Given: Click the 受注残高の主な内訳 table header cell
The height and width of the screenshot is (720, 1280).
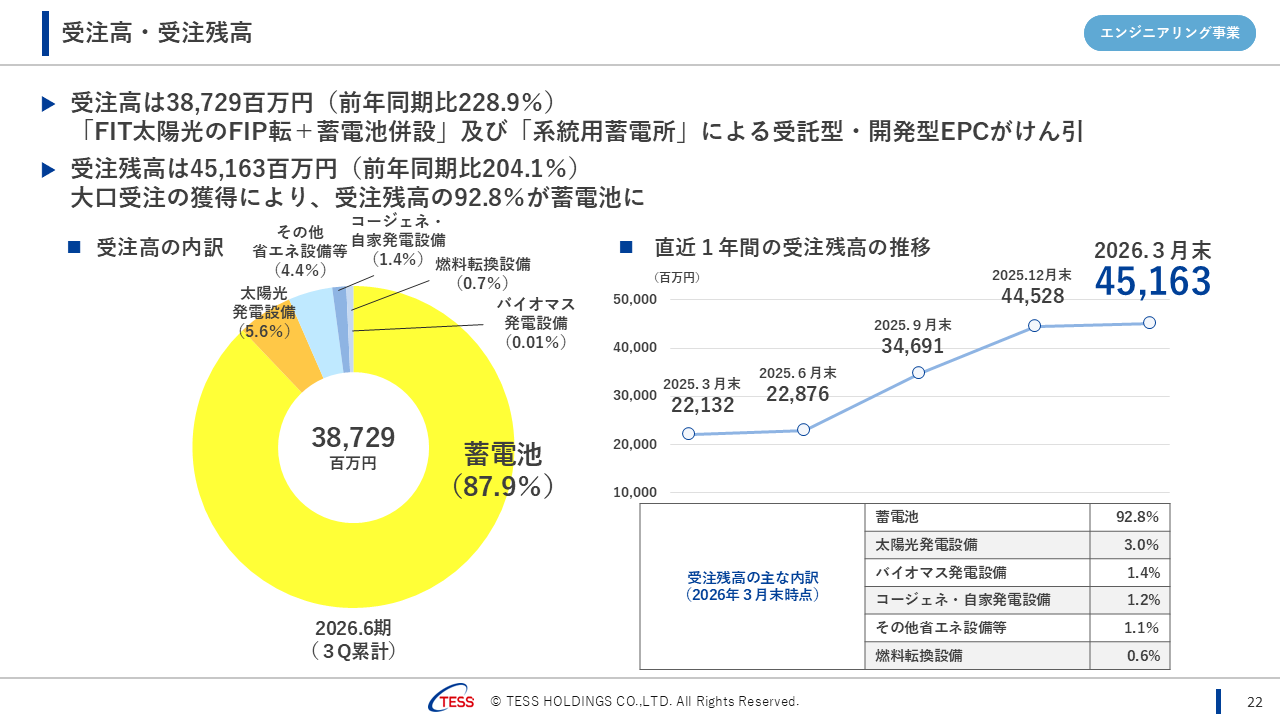Looking at the screenshot, I should 752,586.
